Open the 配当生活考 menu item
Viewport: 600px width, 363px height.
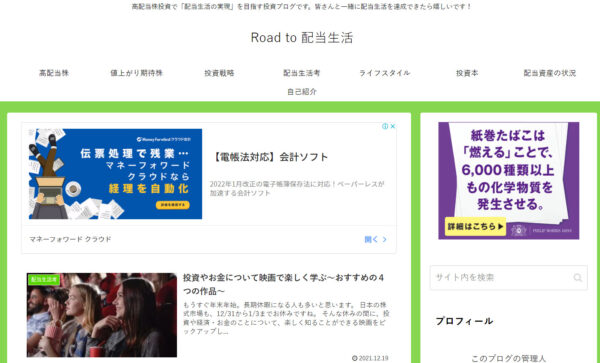coord(302,73)
